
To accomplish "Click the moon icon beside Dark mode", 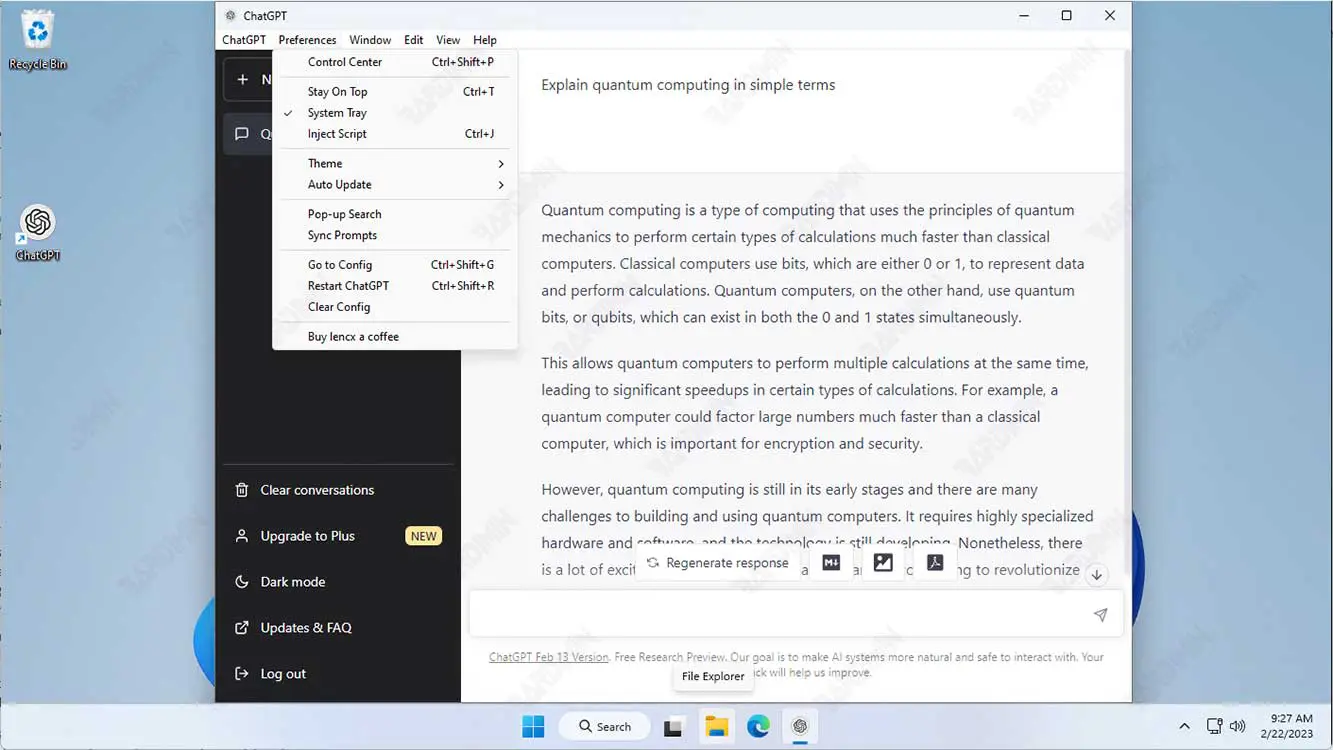I will pos(241,582).
